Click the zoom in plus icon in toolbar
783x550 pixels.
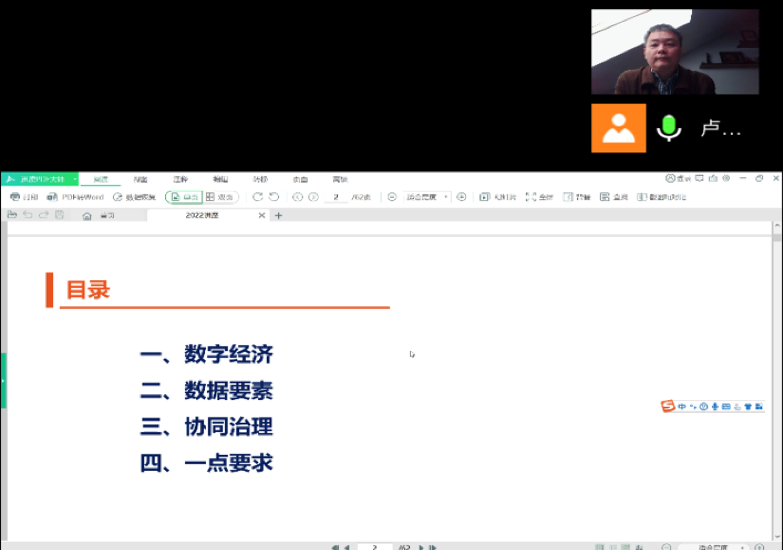pos(461,197)
